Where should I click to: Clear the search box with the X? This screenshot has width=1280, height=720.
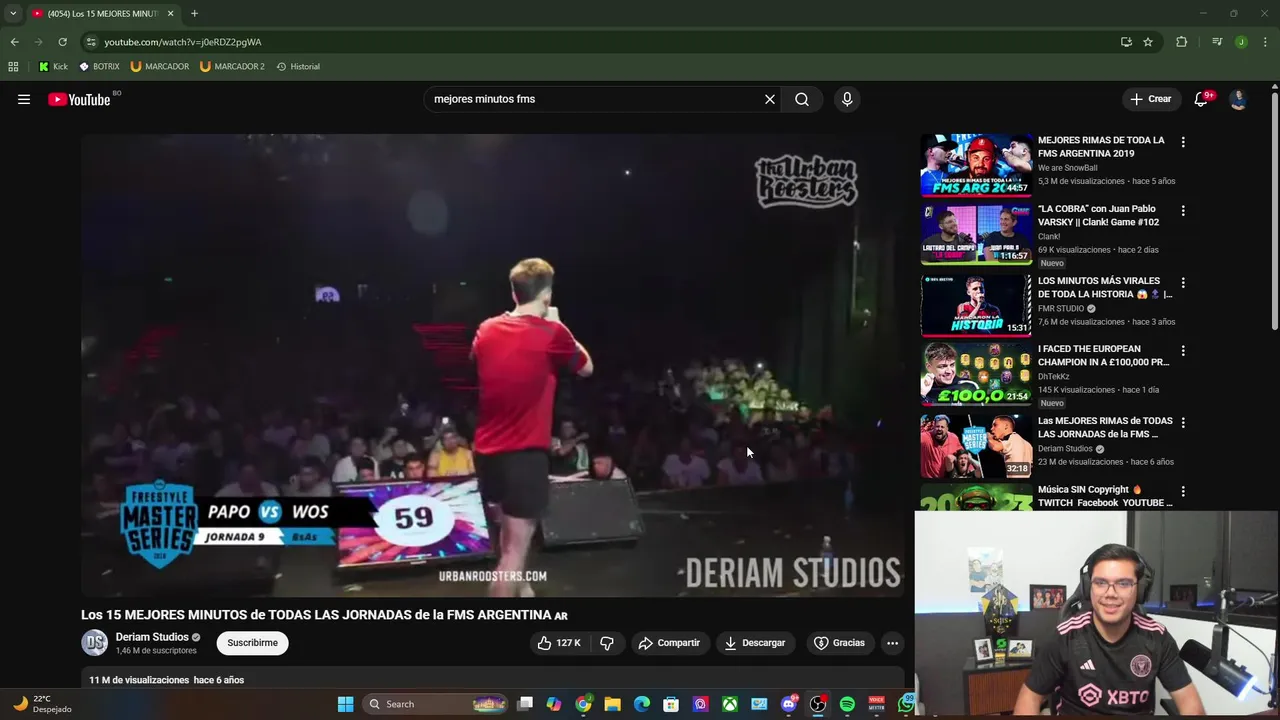tap(770, 99)
